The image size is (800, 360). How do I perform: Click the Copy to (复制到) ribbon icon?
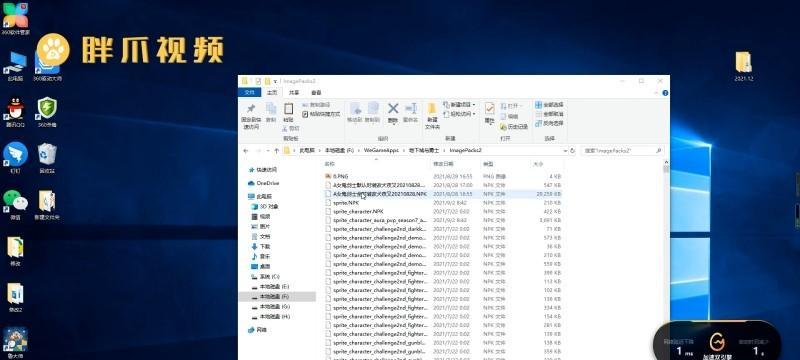pos(372,112)
